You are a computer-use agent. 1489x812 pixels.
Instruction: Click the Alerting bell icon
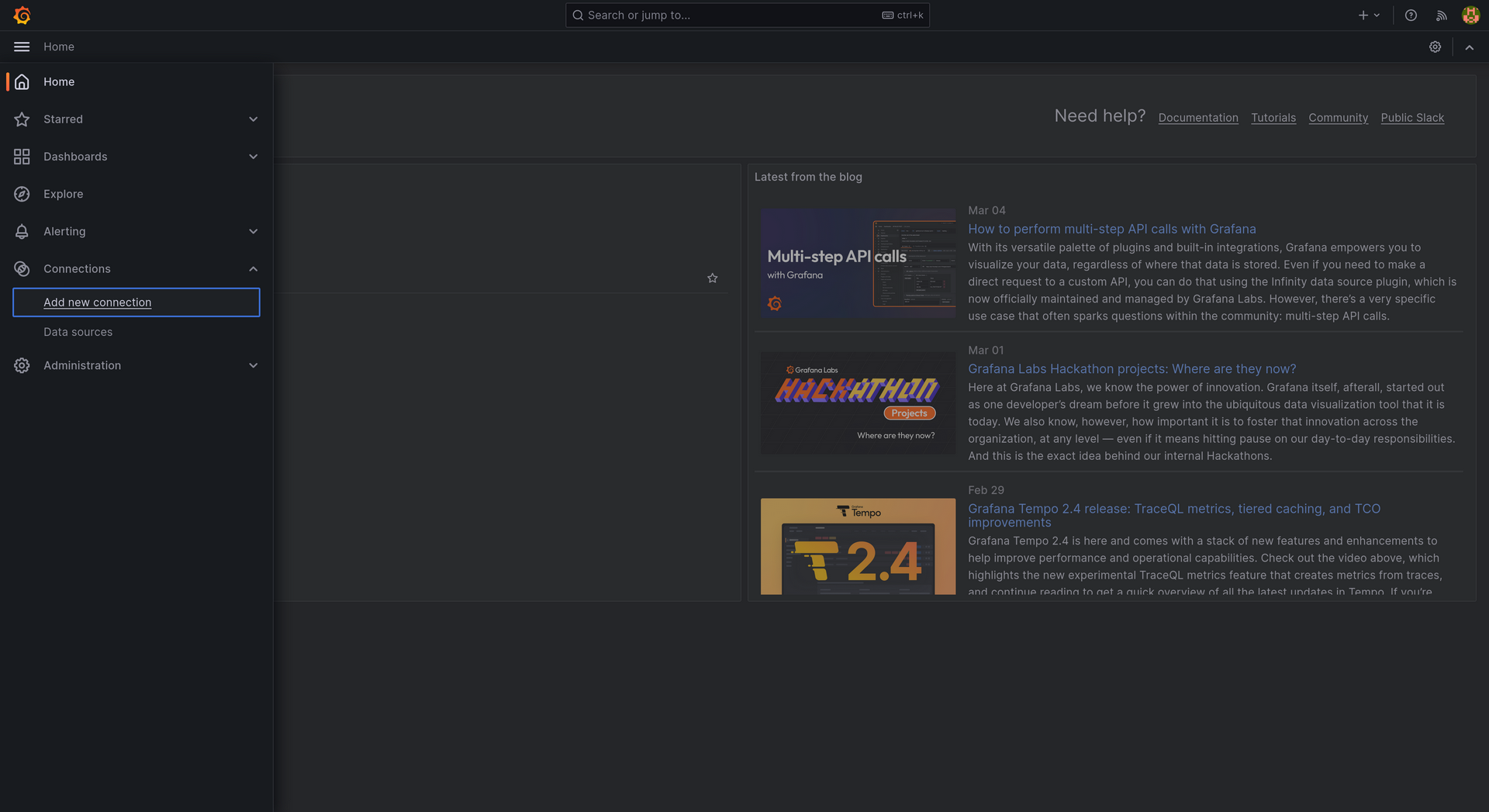[22, 231]
